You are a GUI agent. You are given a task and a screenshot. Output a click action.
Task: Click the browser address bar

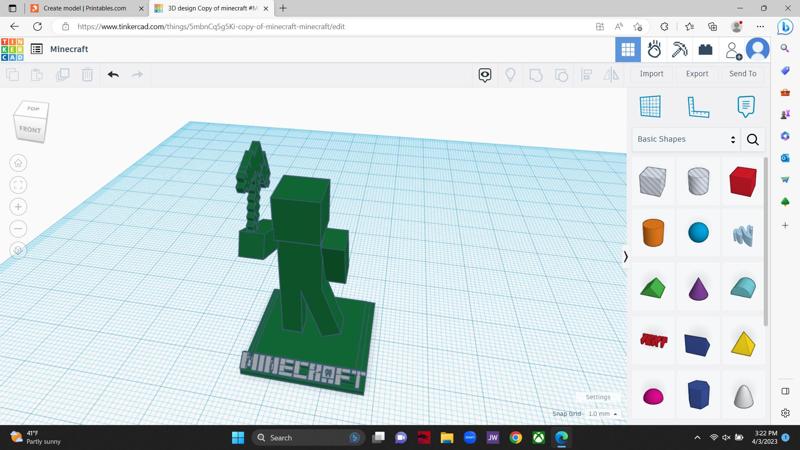[x=327, y=27]
